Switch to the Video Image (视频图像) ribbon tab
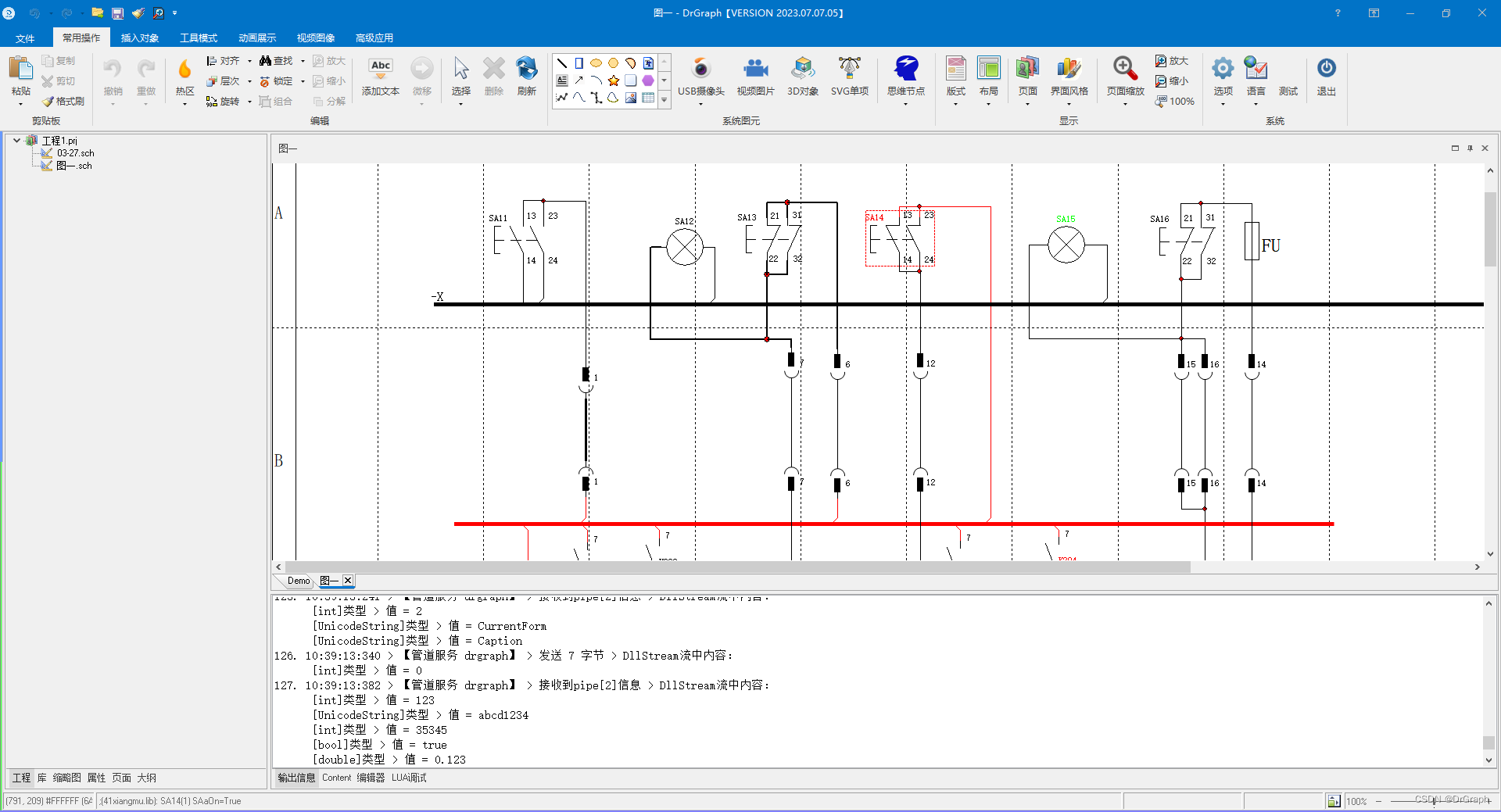1501x812 pixels. (x=316, y=38)
